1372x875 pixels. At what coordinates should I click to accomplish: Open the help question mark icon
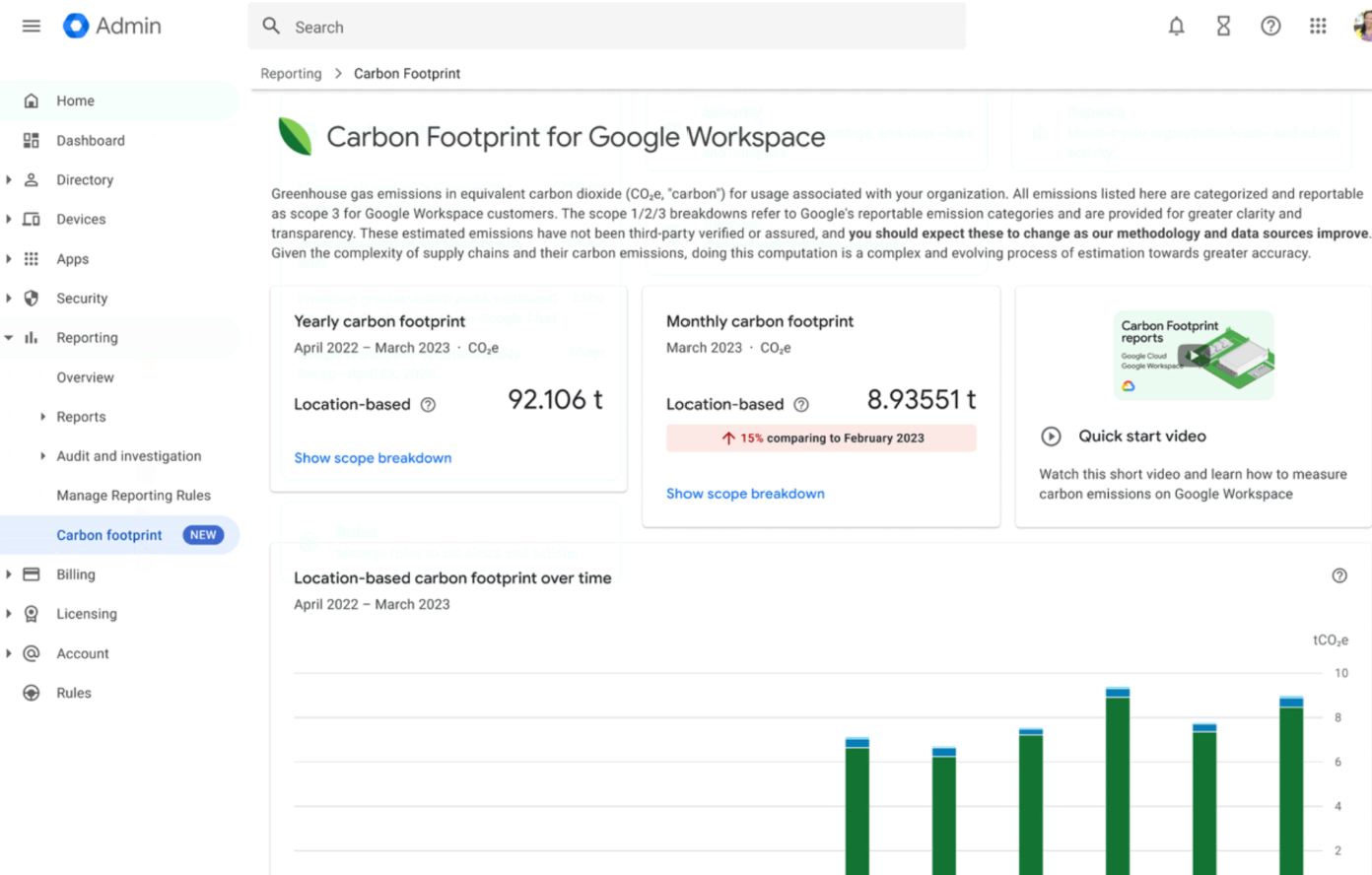tap(1270, 27)
